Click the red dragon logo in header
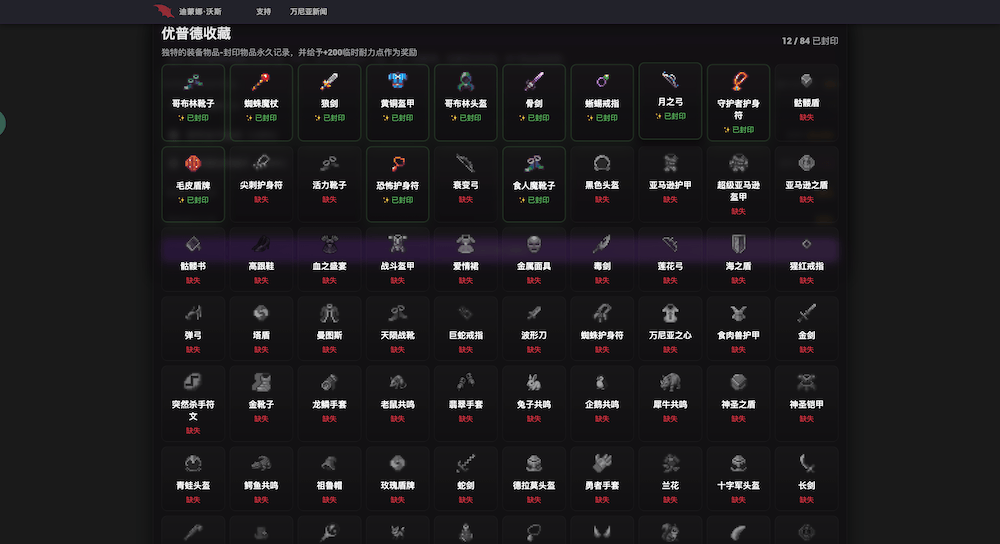This screenshot has width=1000, height=544. 164,12
